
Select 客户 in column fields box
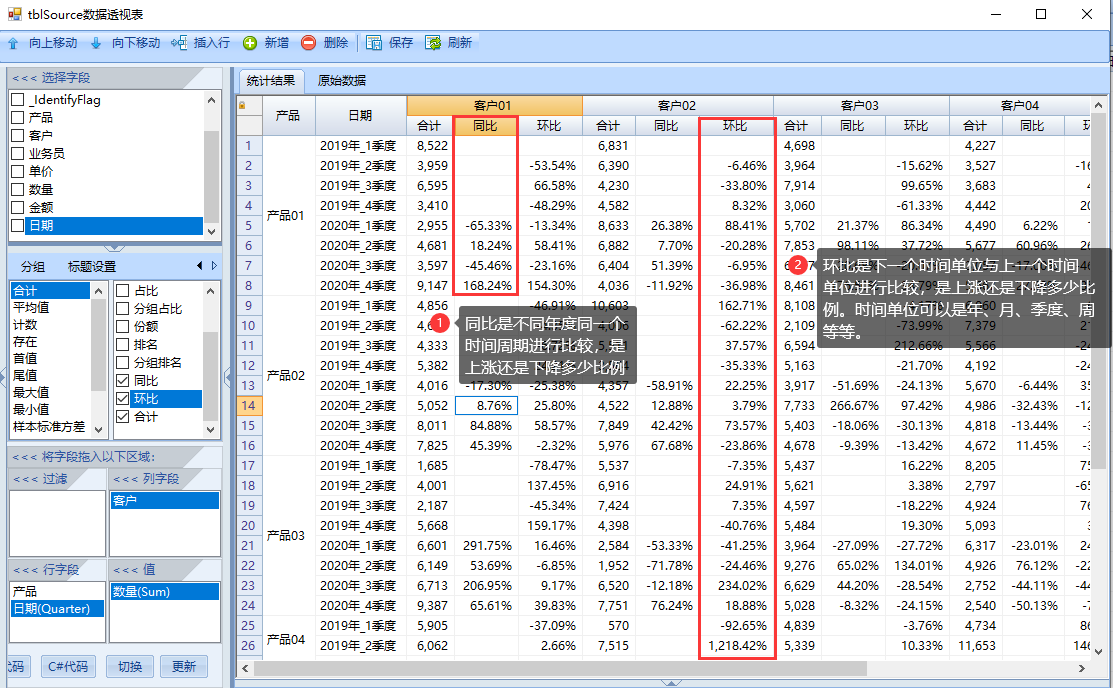click(x=165, y=501)
